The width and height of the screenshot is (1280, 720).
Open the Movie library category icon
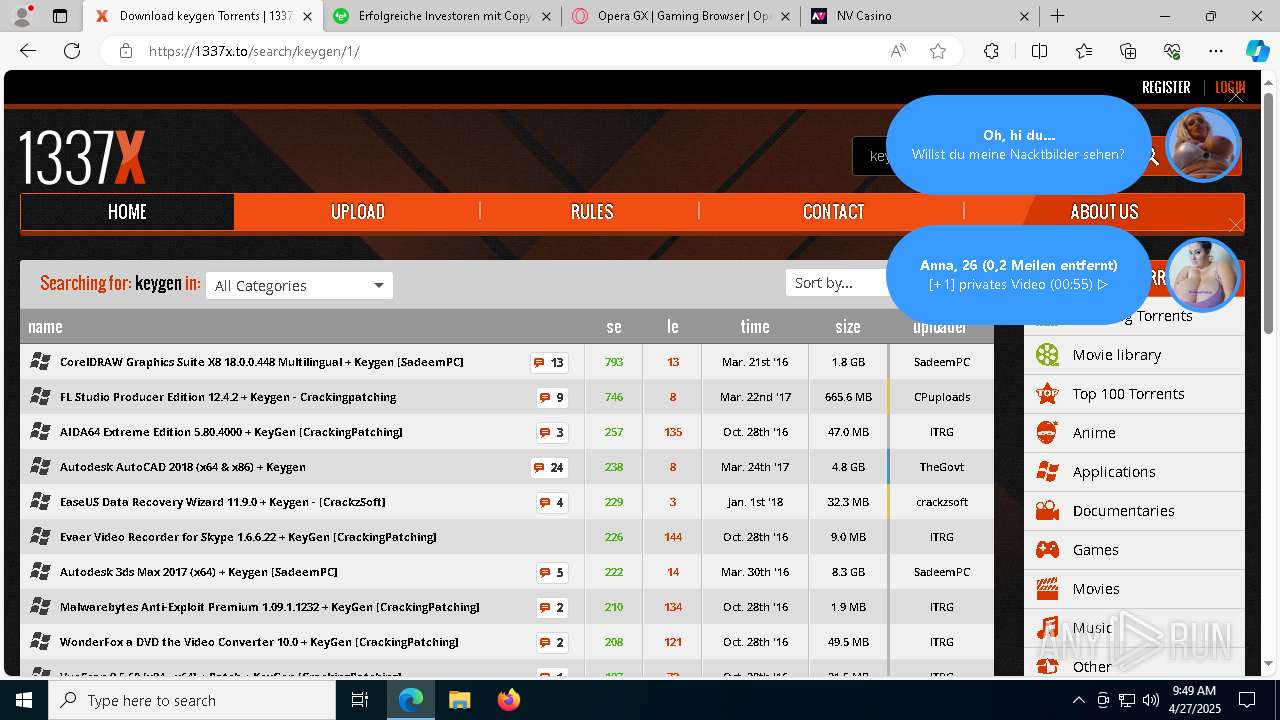(1047, 355)
